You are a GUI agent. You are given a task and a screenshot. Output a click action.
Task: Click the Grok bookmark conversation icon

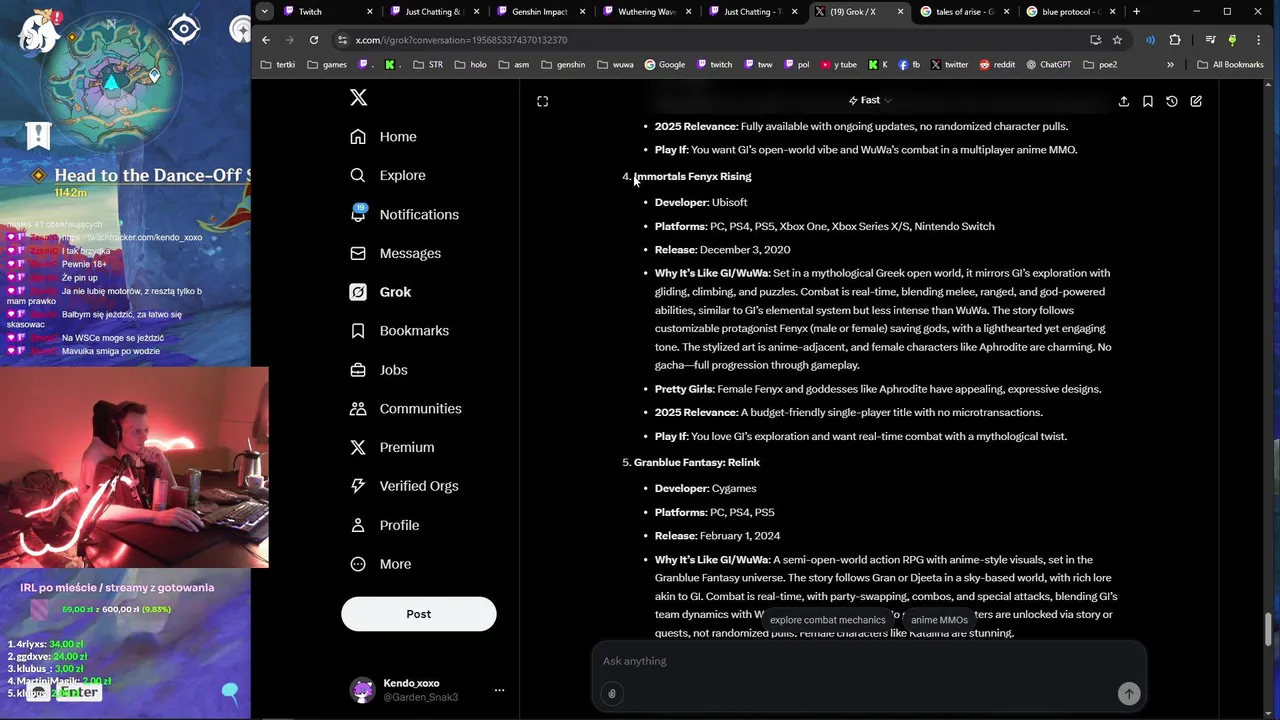tap(1148, 101)
